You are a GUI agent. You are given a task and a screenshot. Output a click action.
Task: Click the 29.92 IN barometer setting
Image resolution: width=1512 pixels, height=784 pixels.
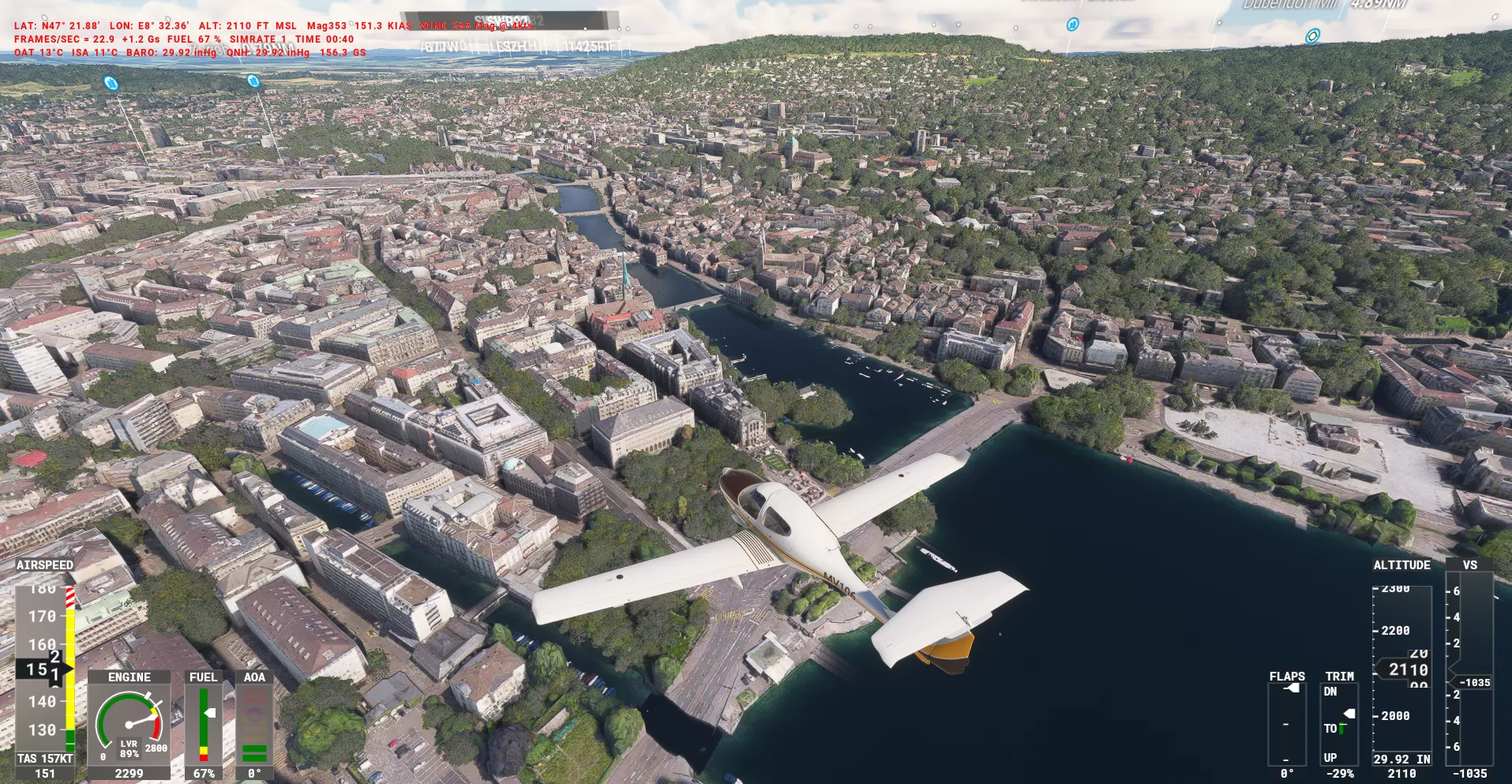(x=1402, y=759)
